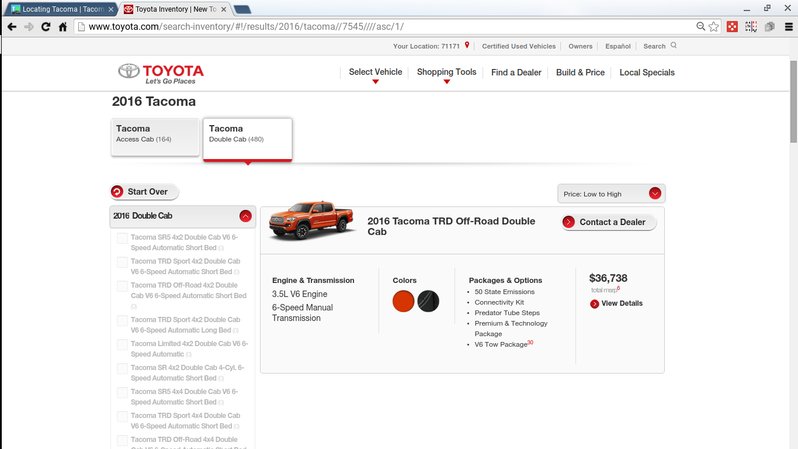This screenshot has width=798, height=449.
Task: Close the Locating Tacoma tab
Action: click(110, 9)
